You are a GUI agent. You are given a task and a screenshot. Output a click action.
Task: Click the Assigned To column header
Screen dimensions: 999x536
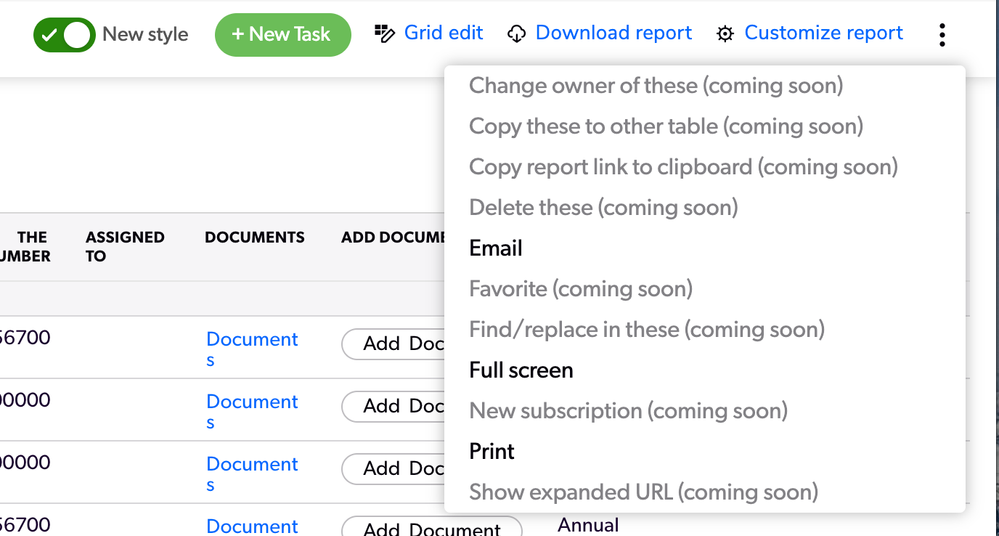pyautogui.click(x=125, y=247)
